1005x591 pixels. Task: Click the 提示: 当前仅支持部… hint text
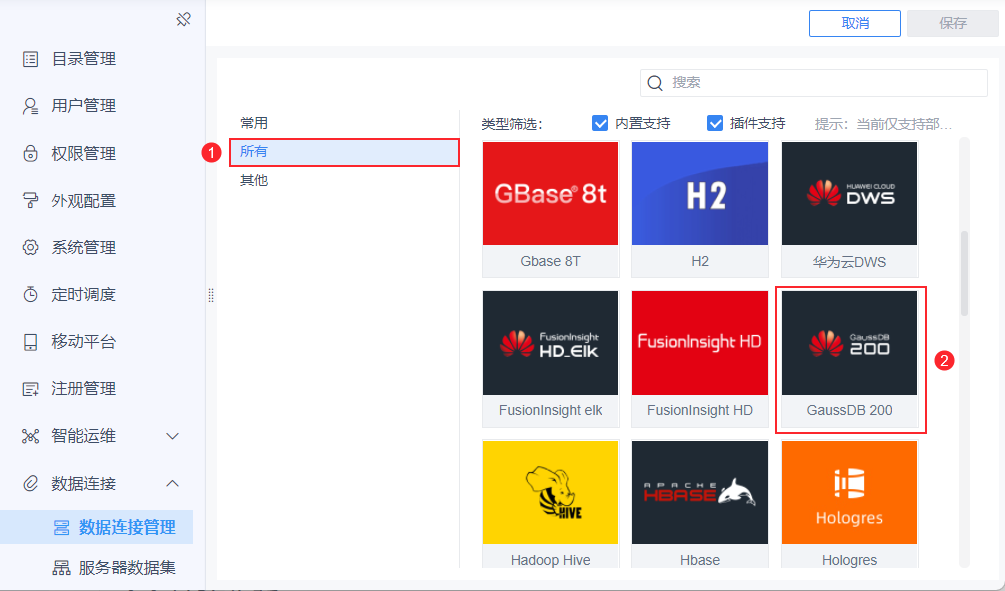883,124
